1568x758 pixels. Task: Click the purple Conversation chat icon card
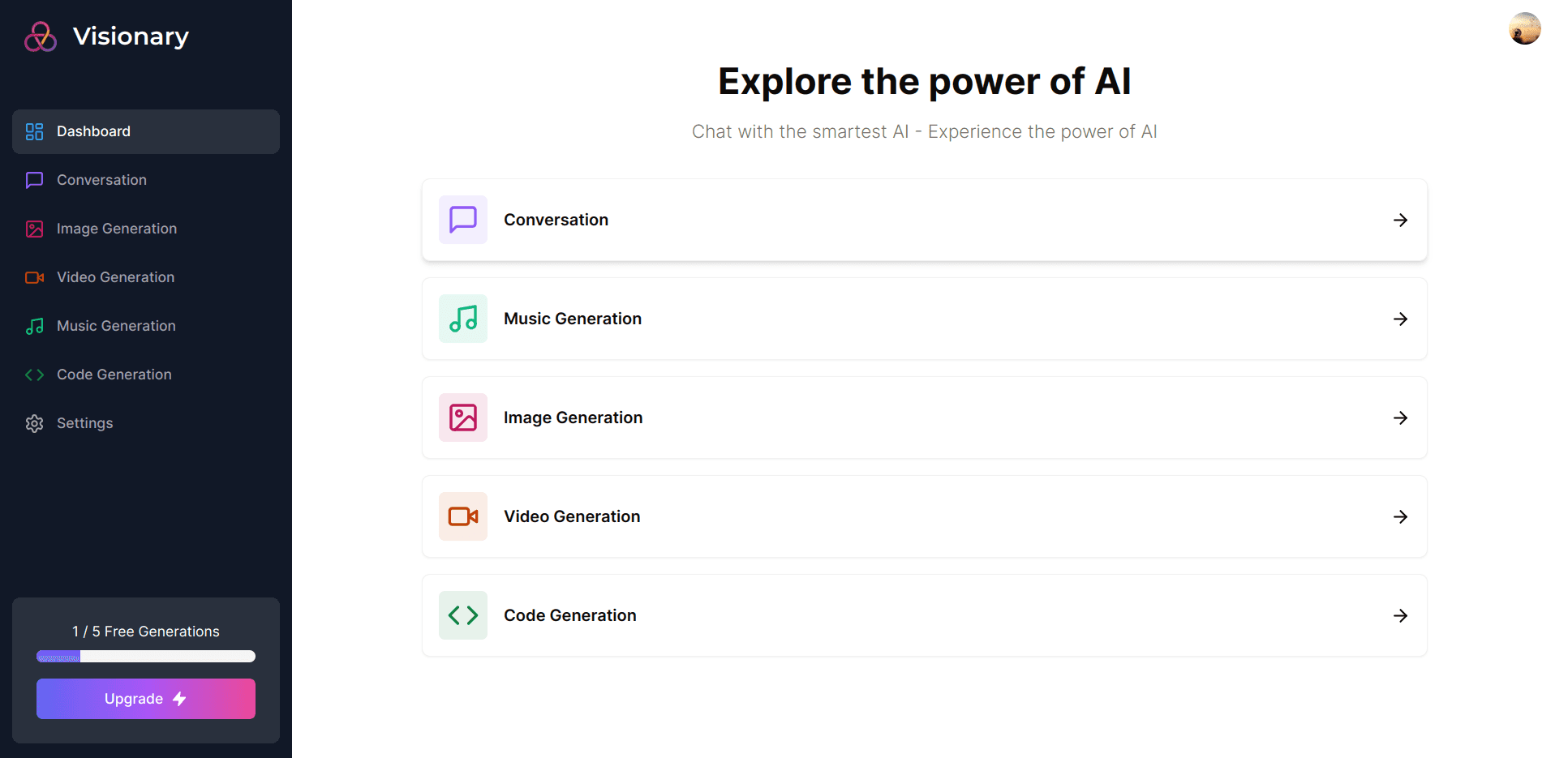pyautogui.click(x=463, y=220)
